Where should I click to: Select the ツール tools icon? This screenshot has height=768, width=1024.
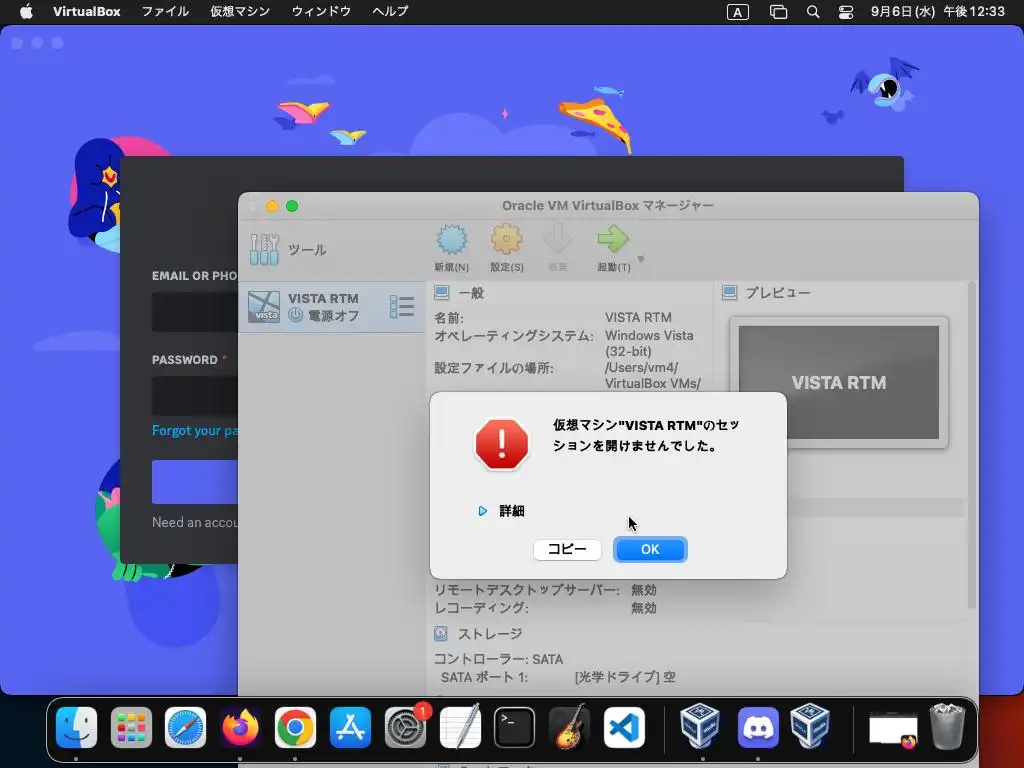[x=264, y=249]
